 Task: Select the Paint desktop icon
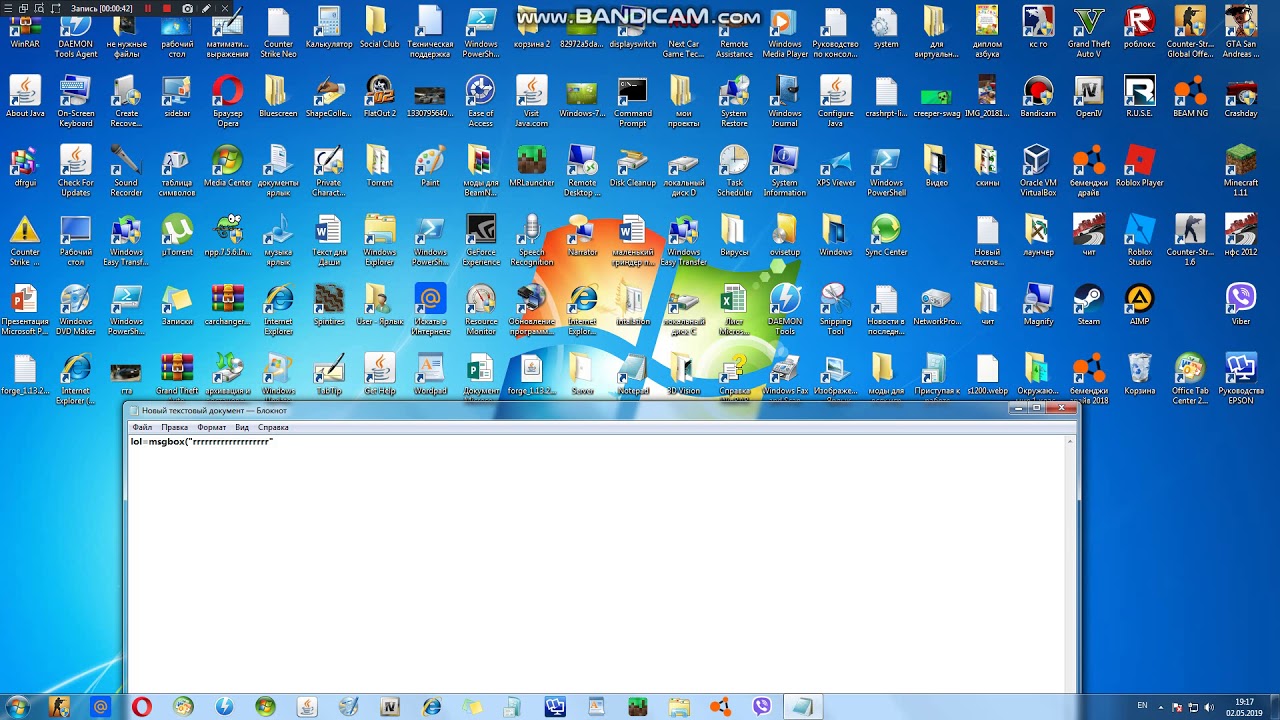click(x=430, y=166)
